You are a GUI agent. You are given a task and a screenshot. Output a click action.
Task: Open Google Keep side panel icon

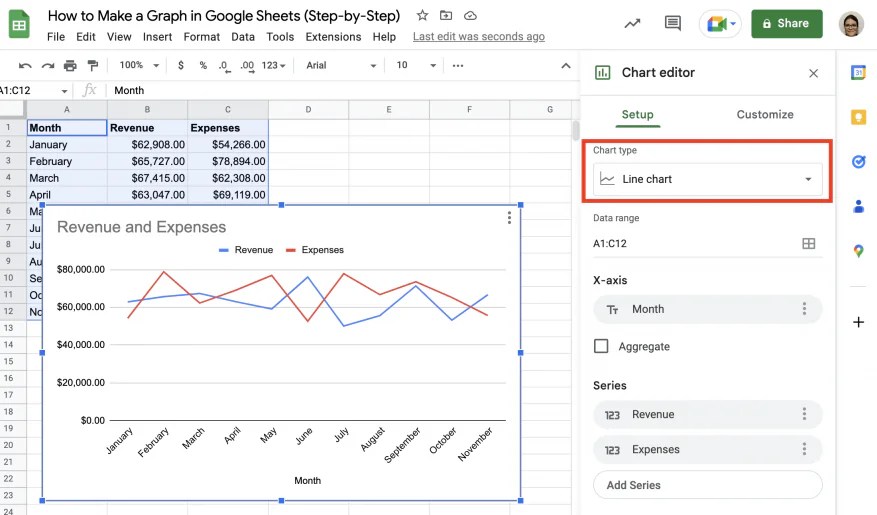click(x=859, y=117)
